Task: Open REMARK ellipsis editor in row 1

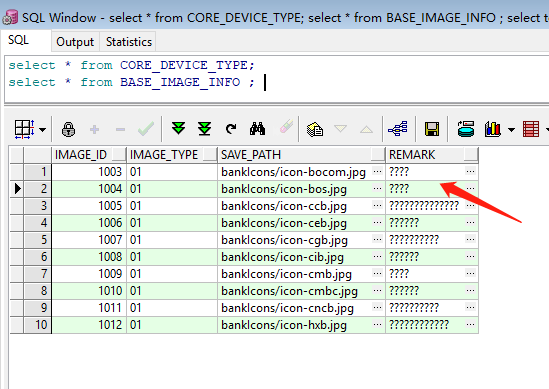Action: (x=471, y=172)
